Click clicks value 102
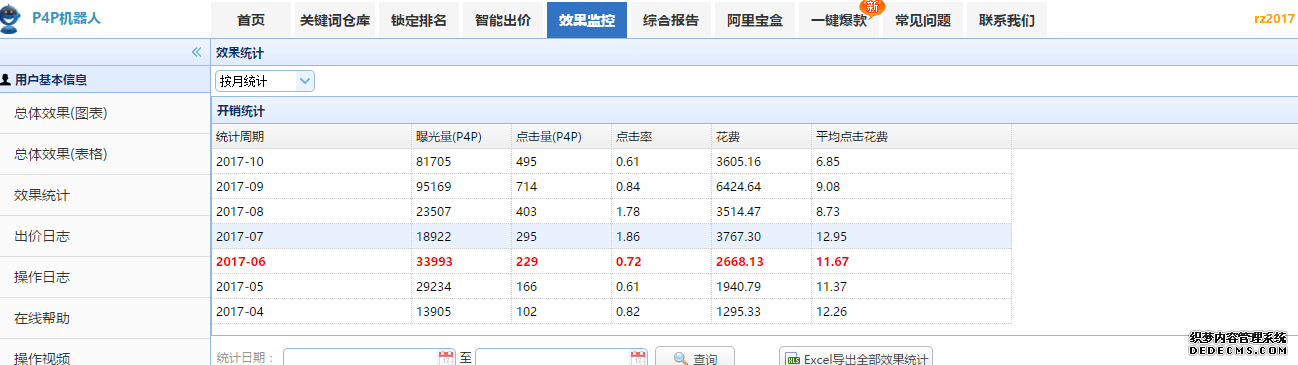Screen dimensions: 1298x365 pyautogui.click(x=526, y=312)
